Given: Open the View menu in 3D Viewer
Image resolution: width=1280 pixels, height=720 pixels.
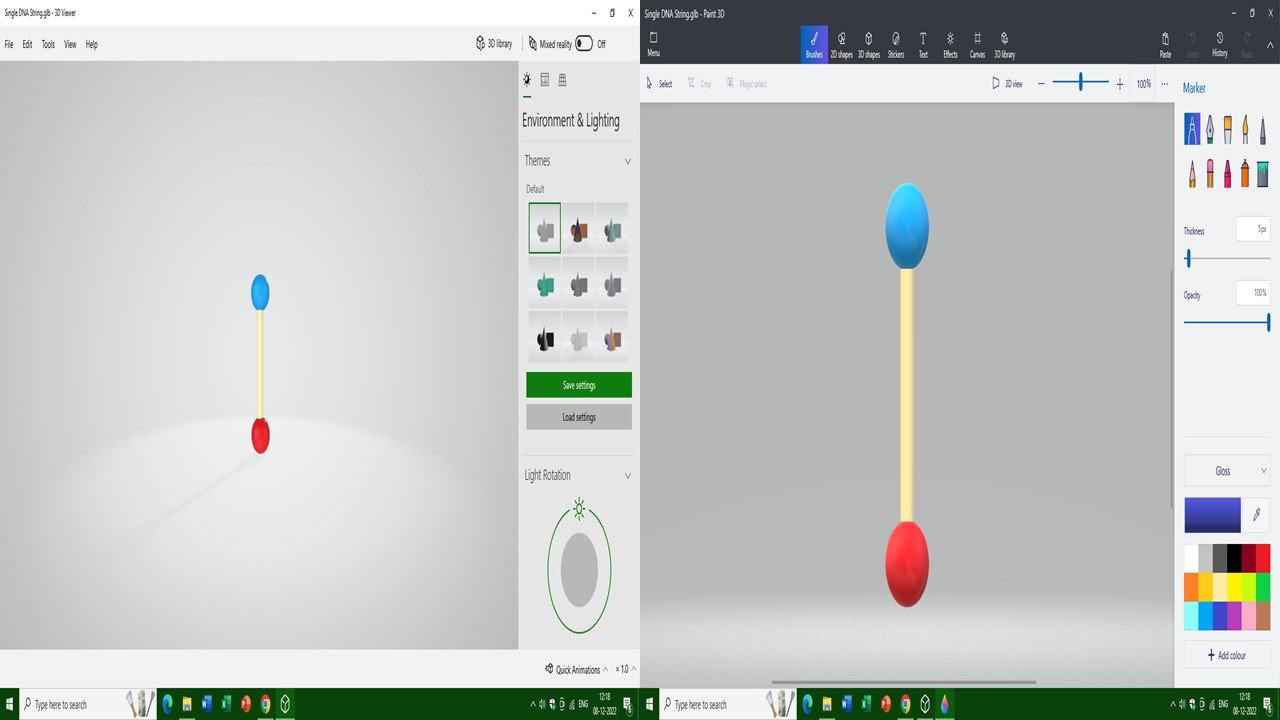Looking at the screenshot, I should click(x=70, y=44).
